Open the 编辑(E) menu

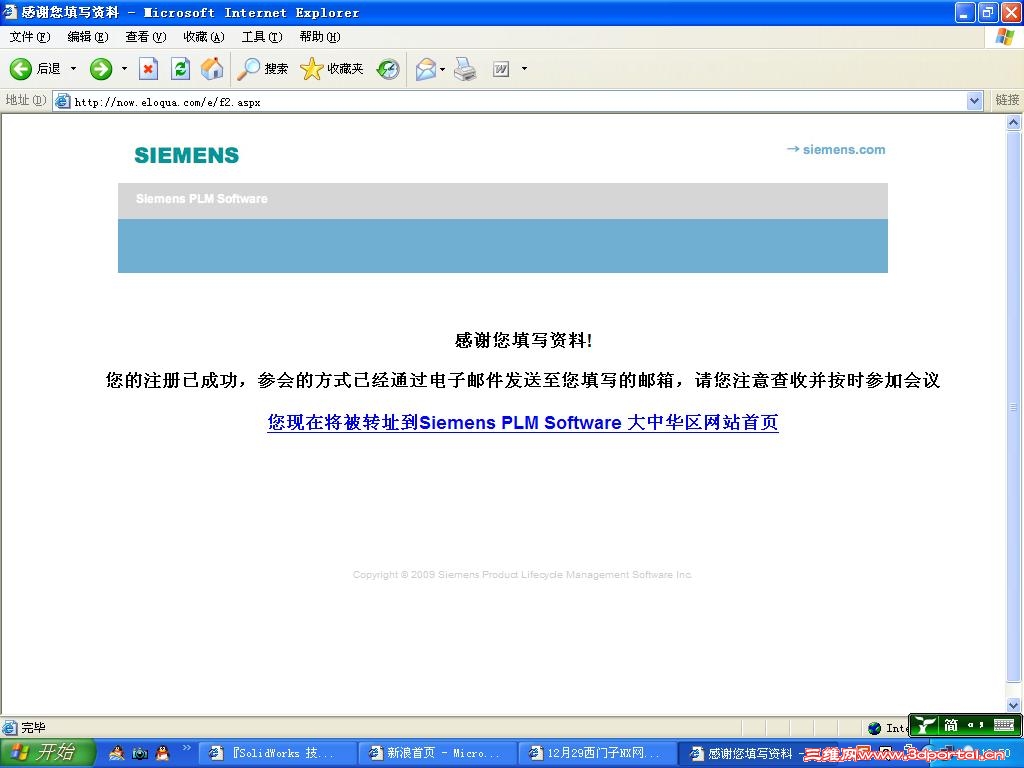(x=88, y=37)
